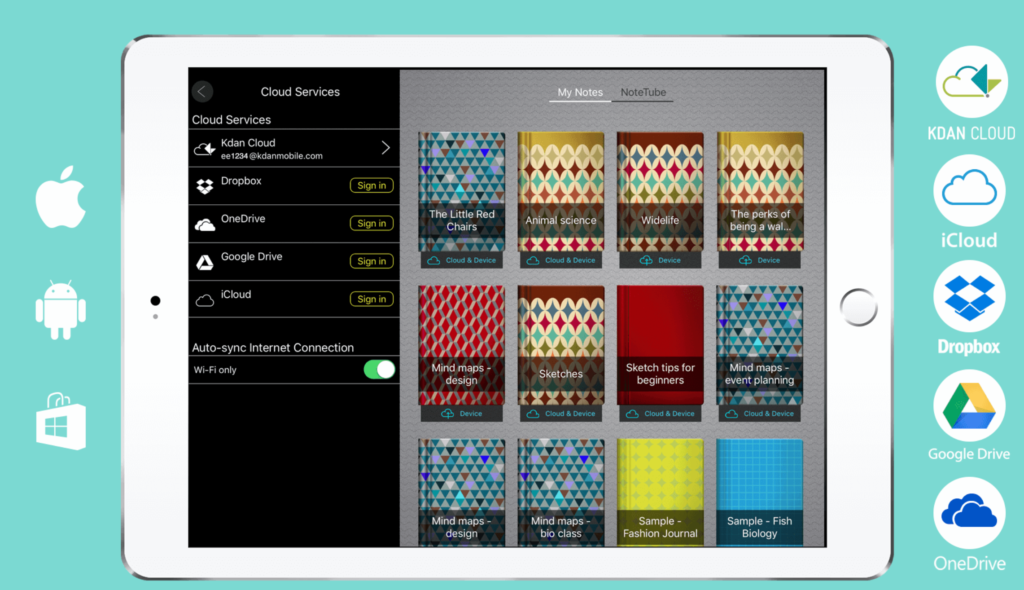Open the Animal science notebook
The width and height of the screenshot is (1024, 590).
pyautogui.click(x=561, y=192)
